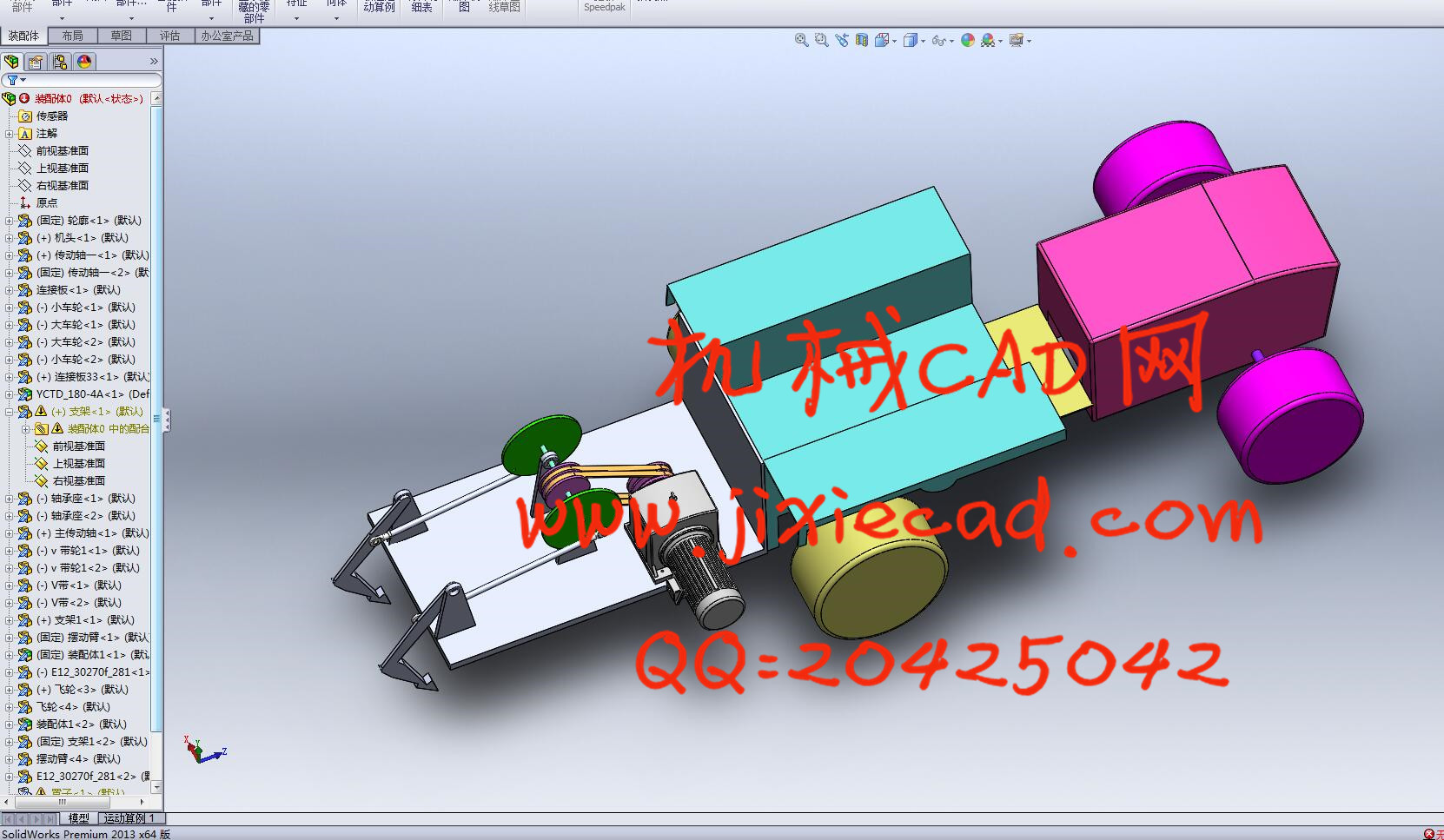Click the Edit Appearance color ball icon
The height and width of the screenshot is (840, 1444).
[x=967, y=40]
